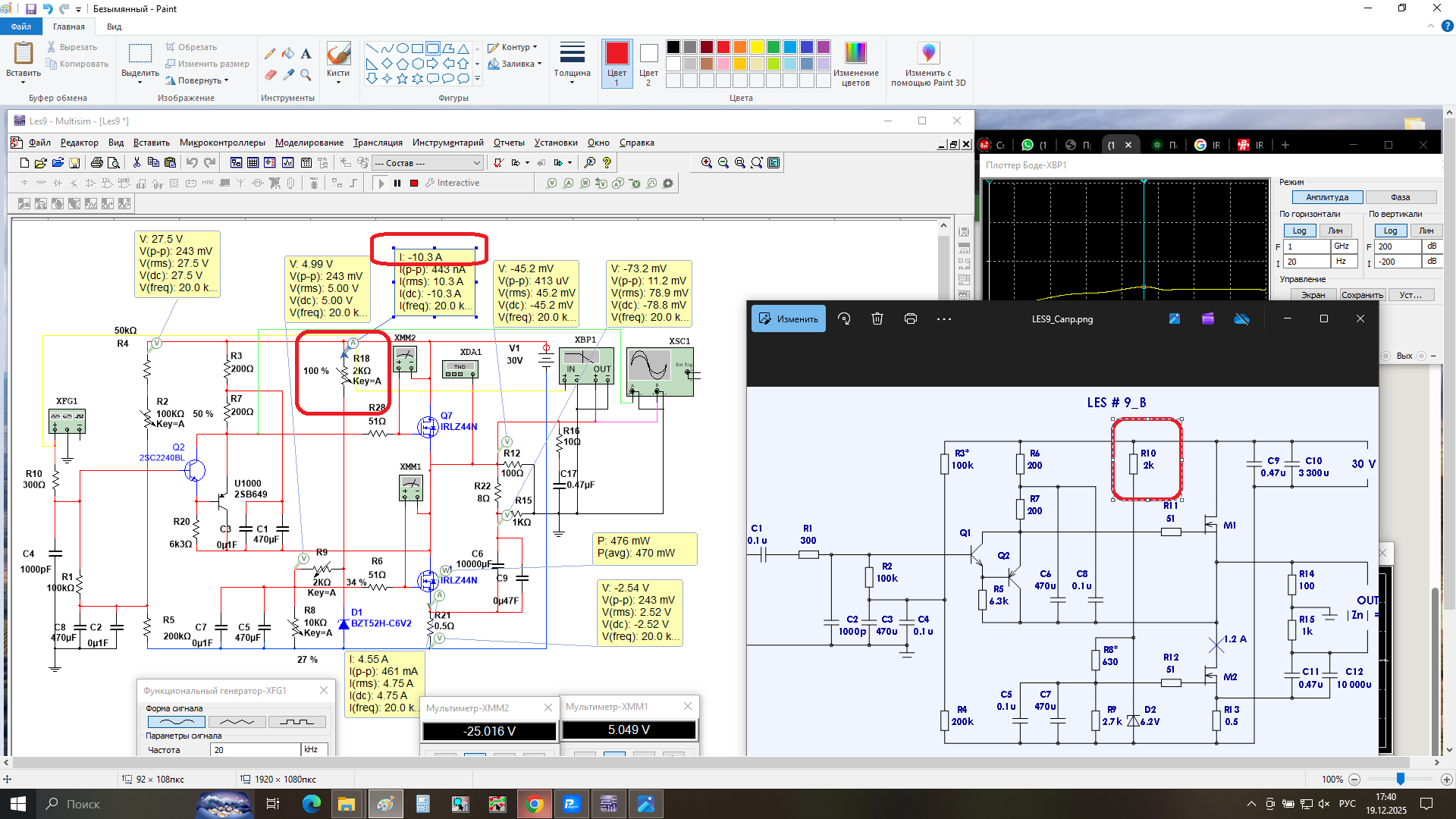Click the function generator frequency field
The image size is (1456, 819).
tap(256, 749)
